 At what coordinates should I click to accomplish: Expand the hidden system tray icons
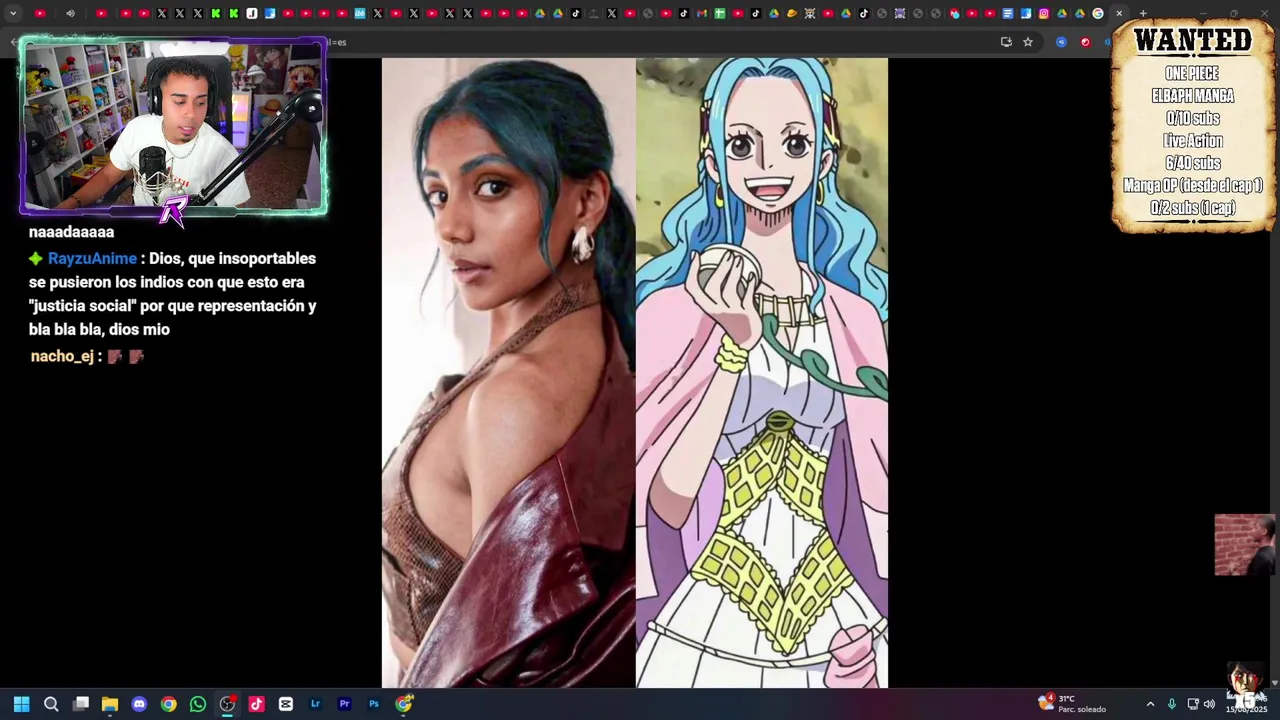coord(1150,704)
